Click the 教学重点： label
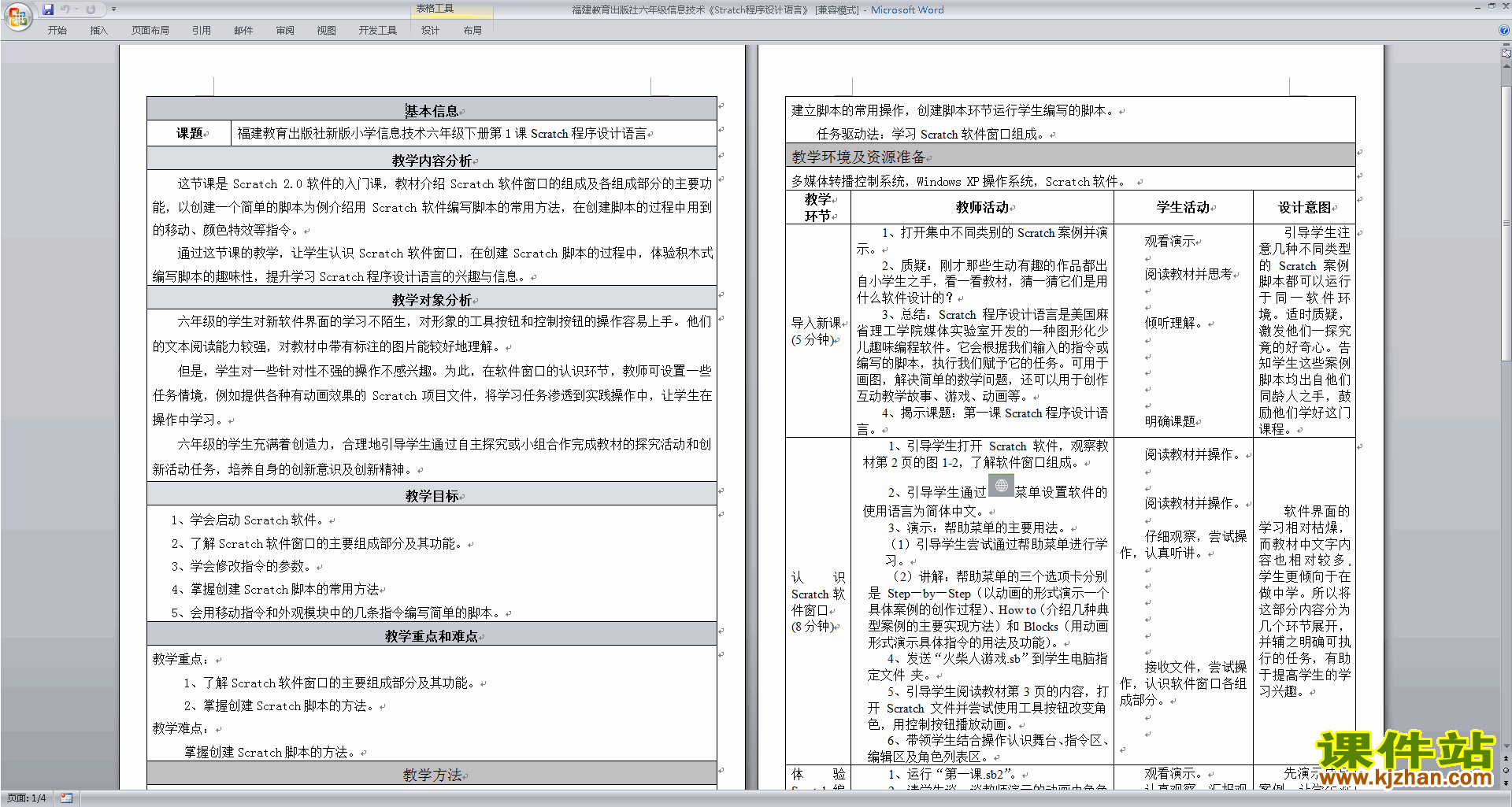This screenshot has width=1512, height=807. click(180, 659)
